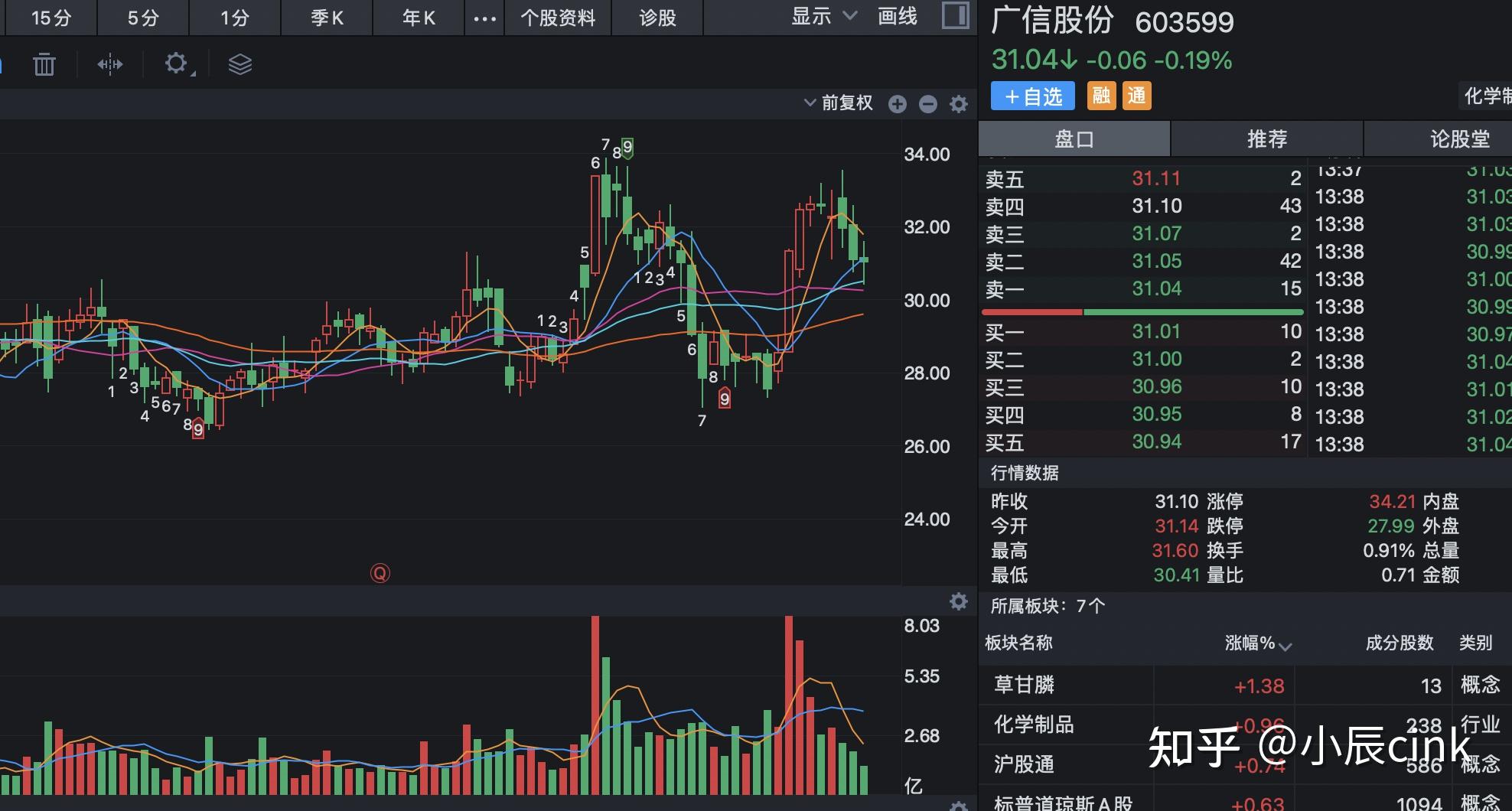This screenshot has height=811, width=1512.
Task: Open more periods via the ellipsis
Action: point(484,18)
